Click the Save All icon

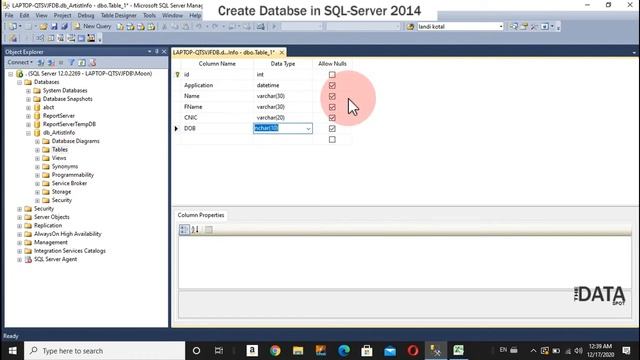coord(64,27)
